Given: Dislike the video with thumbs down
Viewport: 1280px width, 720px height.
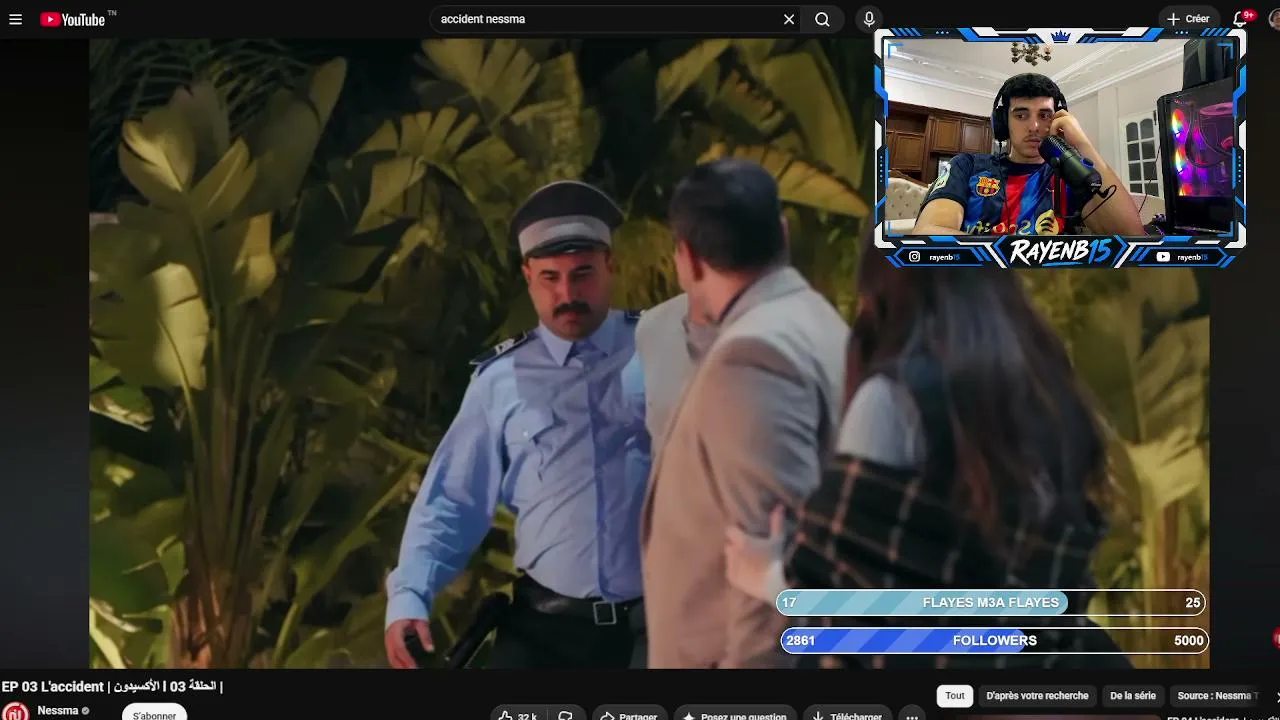Looking at the screenshot, I should pos(565,715).
